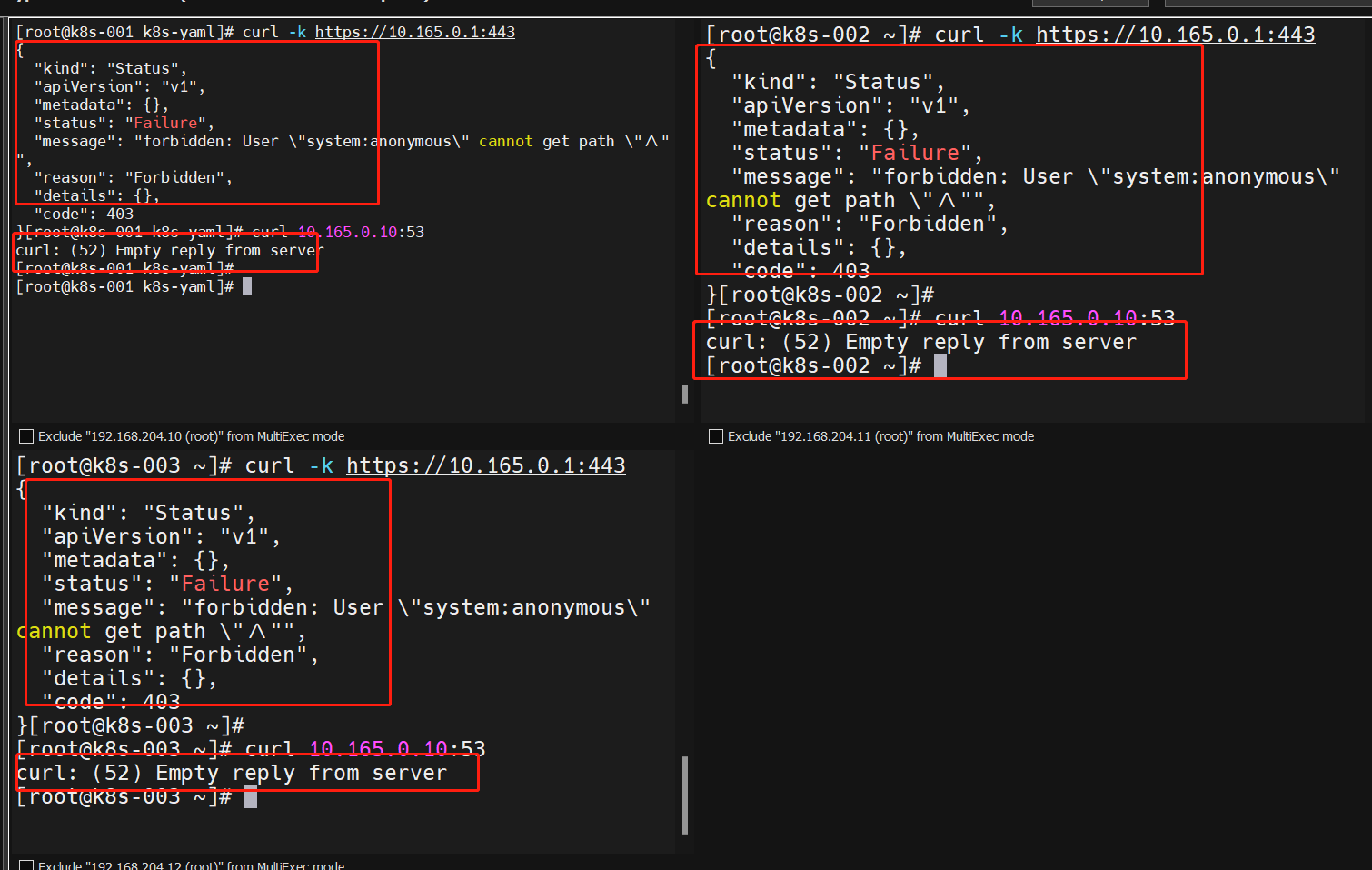
Task: Click 10.165.0.10:53 address in k8s-002 command
Action: point(1087,318)
